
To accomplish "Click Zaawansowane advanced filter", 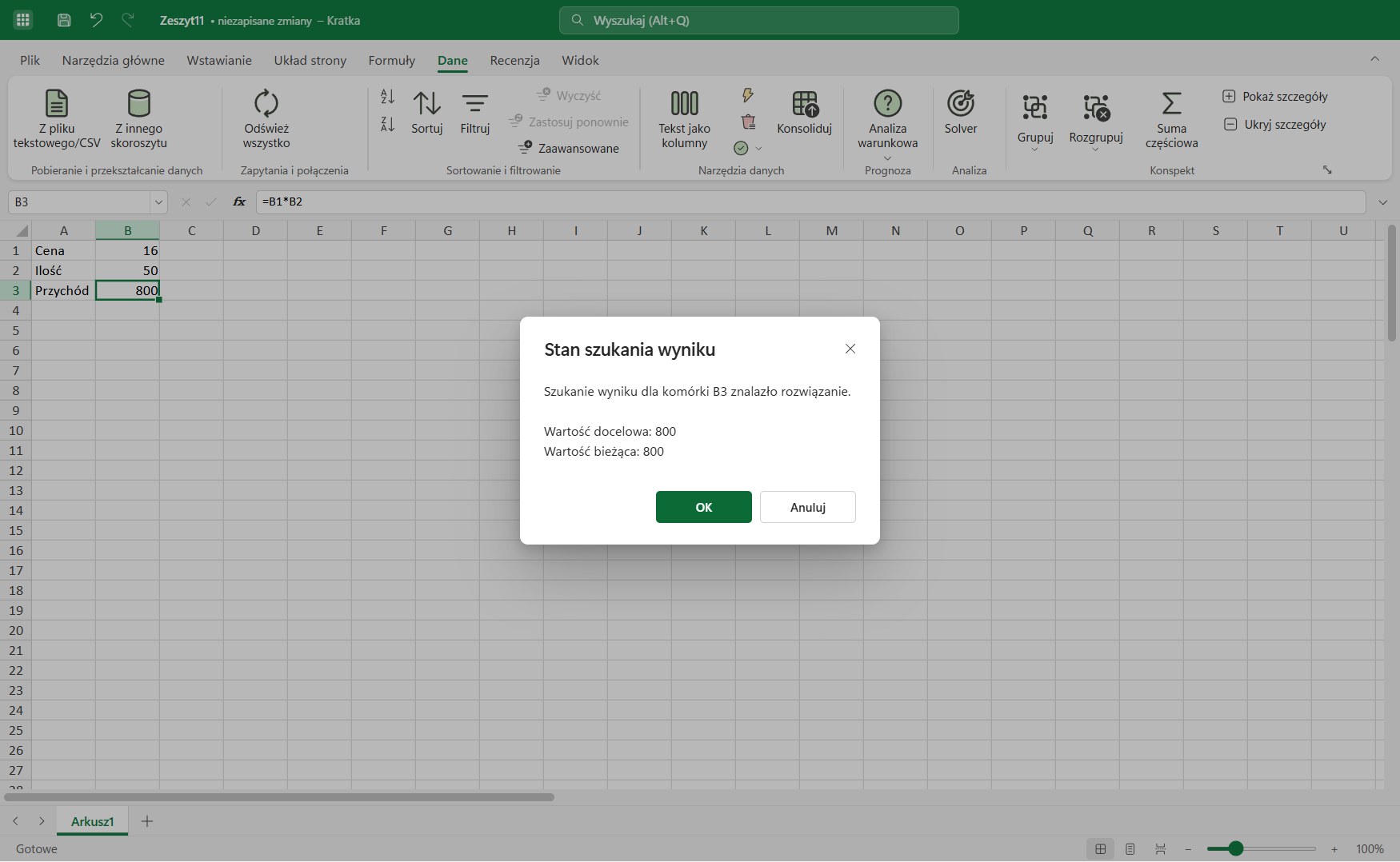I will (569, 148).
